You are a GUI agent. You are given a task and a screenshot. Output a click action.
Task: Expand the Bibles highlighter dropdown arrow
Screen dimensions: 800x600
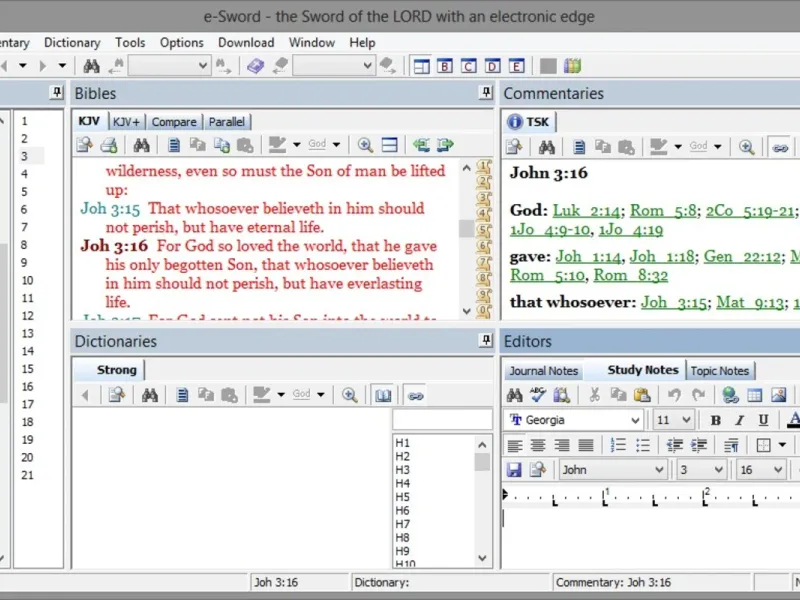point(297,145)
